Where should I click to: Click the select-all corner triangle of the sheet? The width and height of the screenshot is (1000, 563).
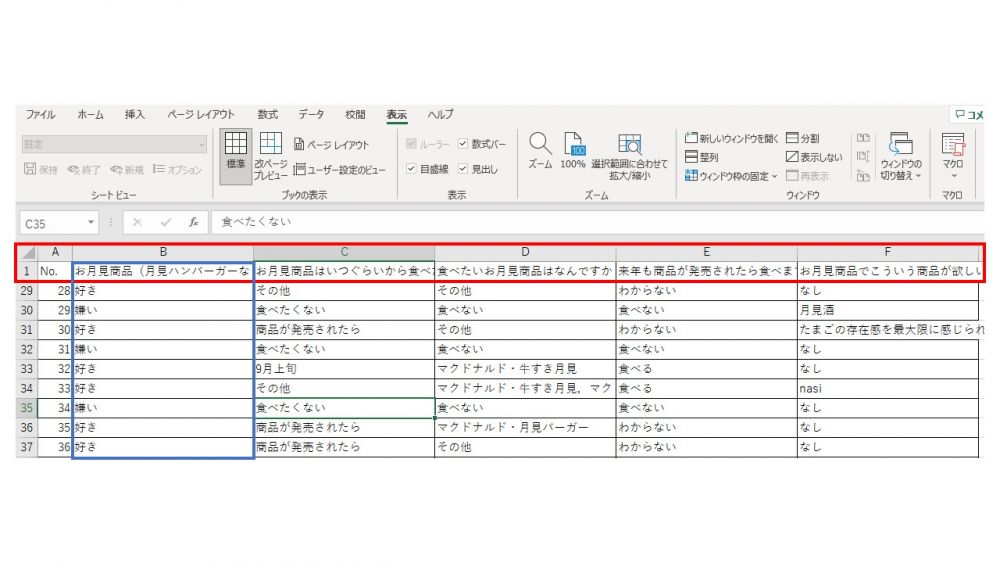click(28, 252)
